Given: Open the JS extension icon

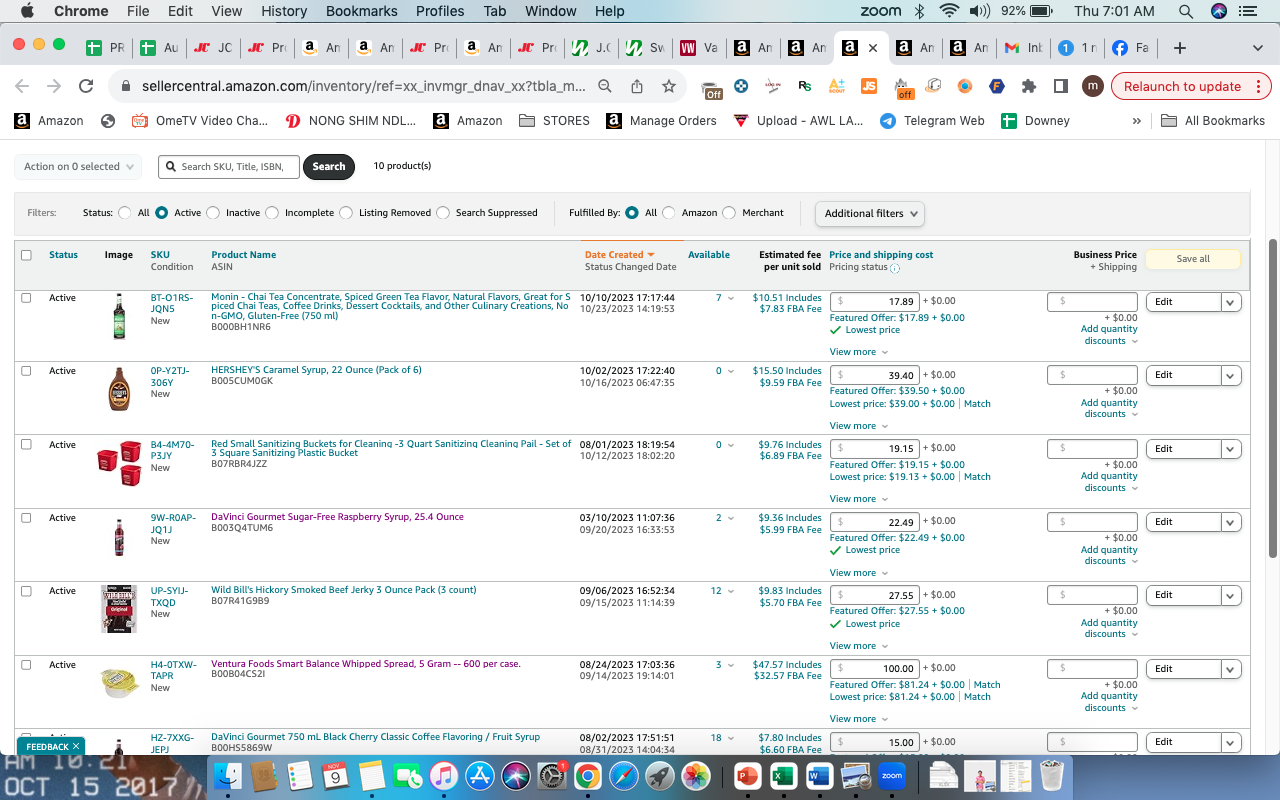Looking at the screenshot, I should (x=869, y=86).
